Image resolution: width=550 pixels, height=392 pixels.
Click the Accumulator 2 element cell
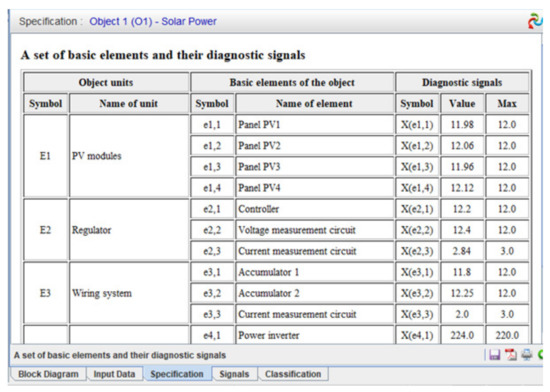pos(315,293)
